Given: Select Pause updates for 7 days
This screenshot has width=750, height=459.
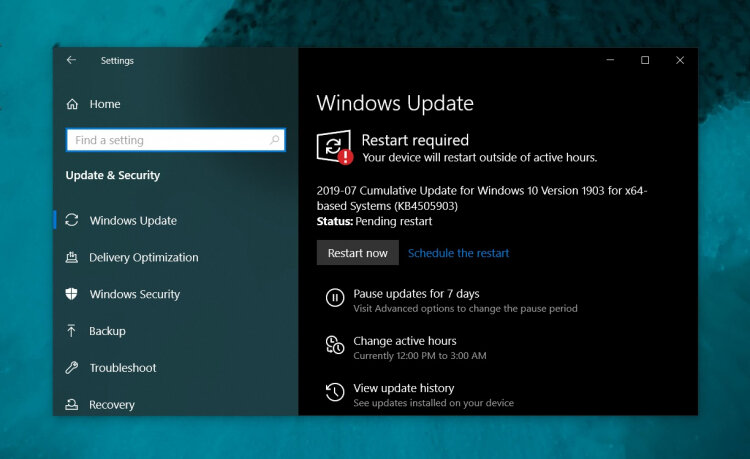Looking at the screenshot, I should coord(416,294).
